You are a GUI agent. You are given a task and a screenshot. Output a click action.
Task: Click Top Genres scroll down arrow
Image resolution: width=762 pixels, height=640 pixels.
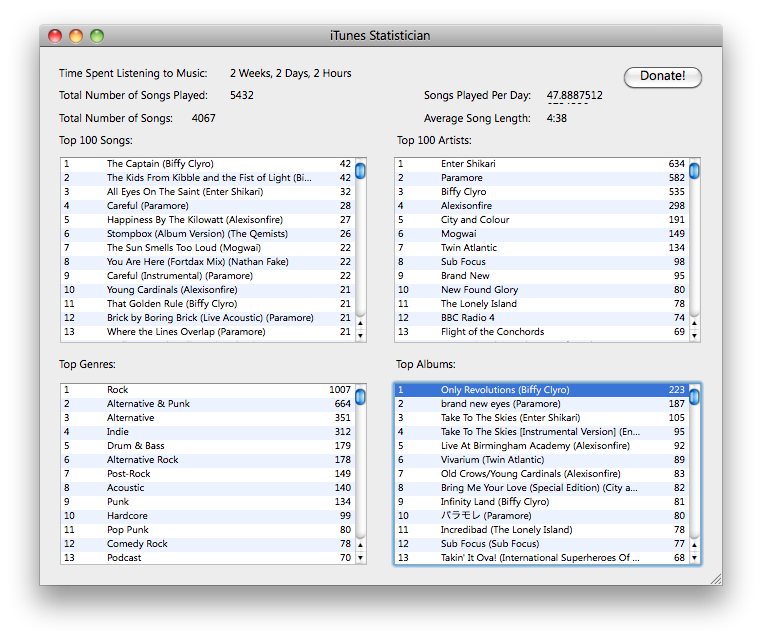point(360,558)
